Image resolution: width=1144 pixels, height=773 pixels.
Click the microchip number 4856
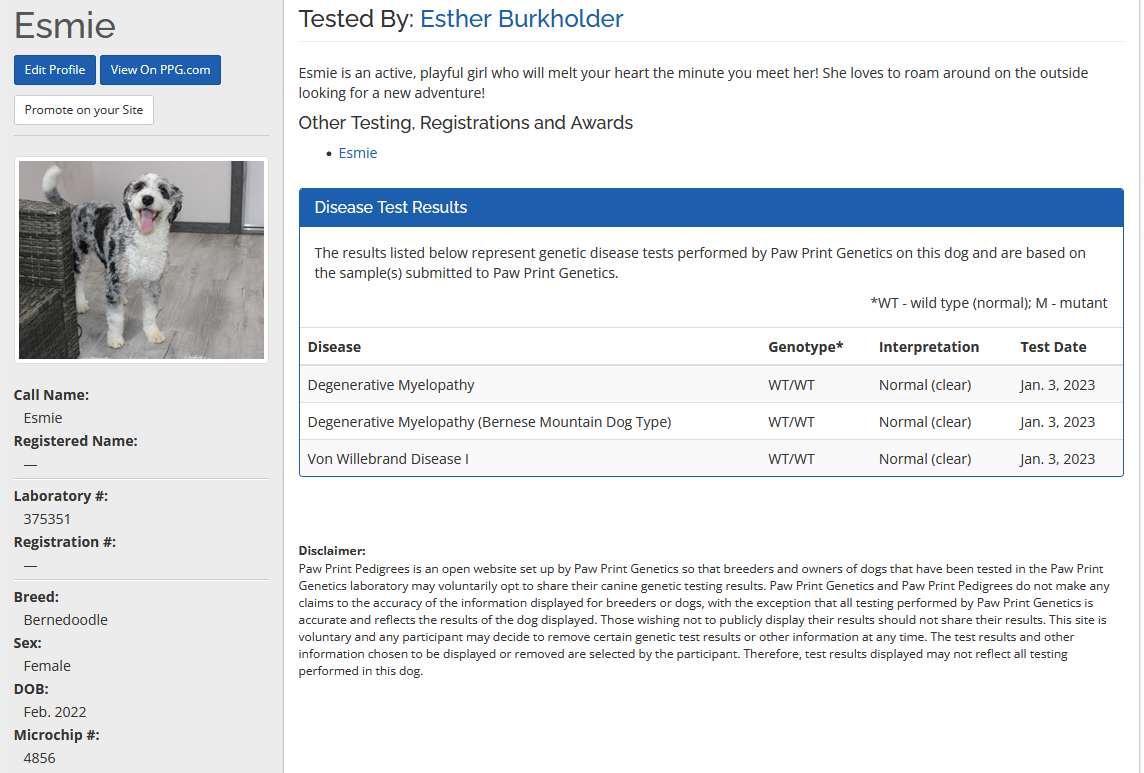click(x=40, y=758)
